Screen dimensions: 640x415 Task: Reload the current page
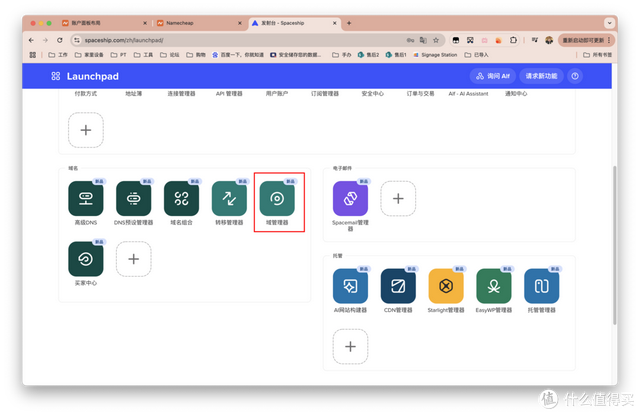60,40
